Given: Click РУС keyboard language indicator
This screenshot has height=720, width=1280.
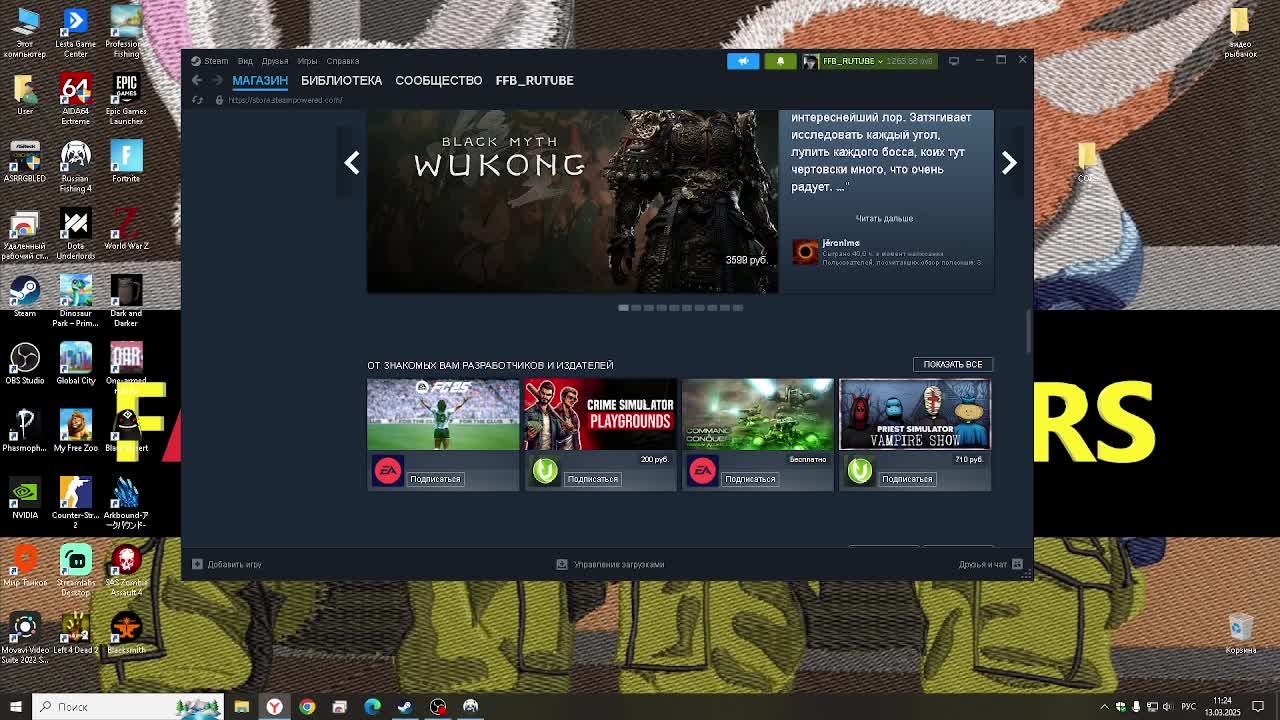Looking at the screenshot, I should coord(1189,707).
